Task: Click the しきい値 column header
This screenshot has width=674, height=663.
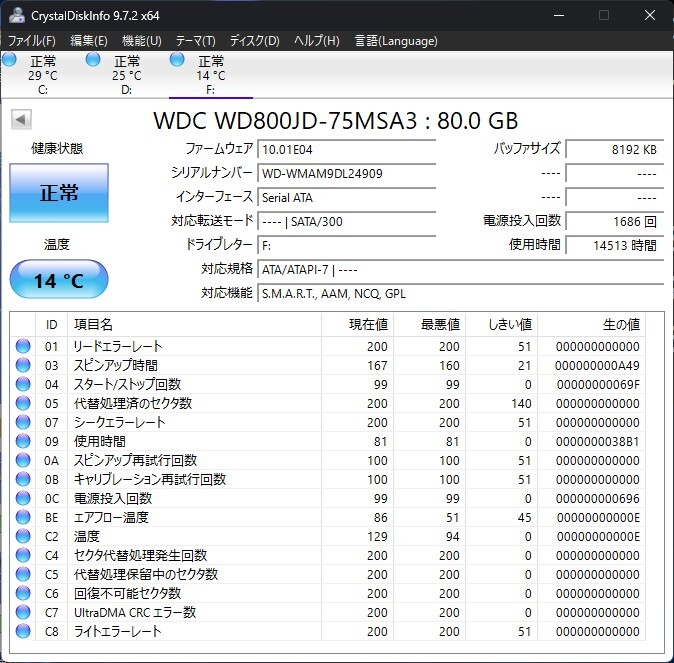Action: [501, 325]
